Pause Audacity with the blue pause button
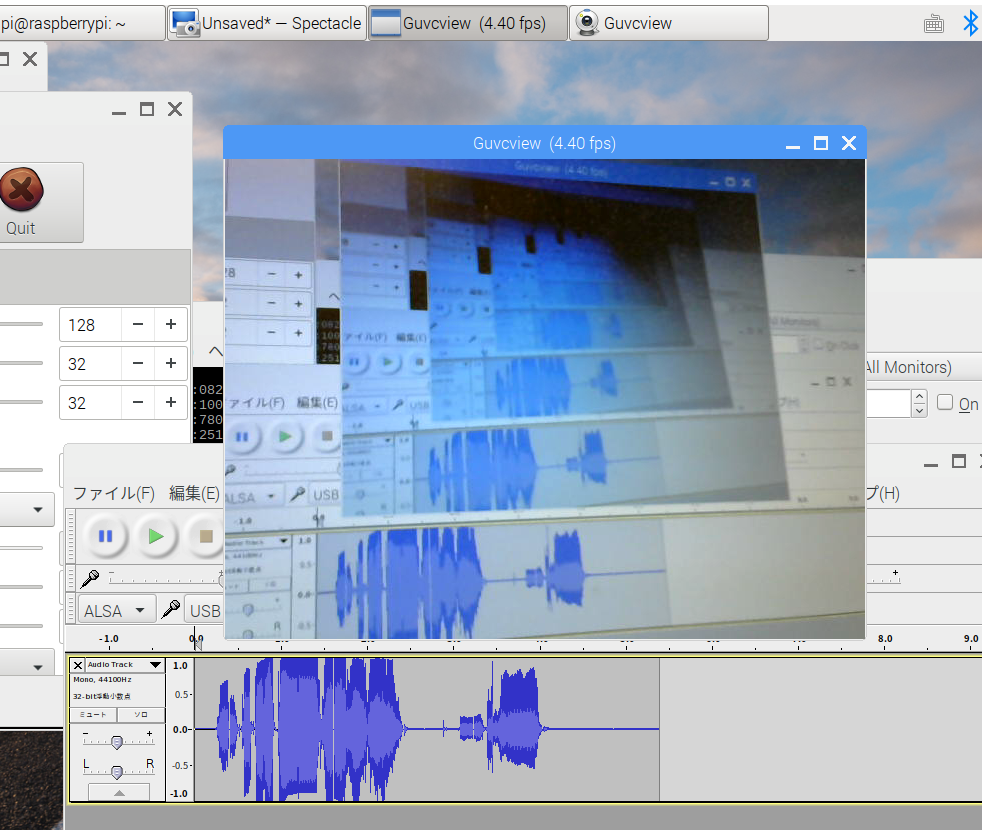The image size is (982, 830). (x=105, y=536)
